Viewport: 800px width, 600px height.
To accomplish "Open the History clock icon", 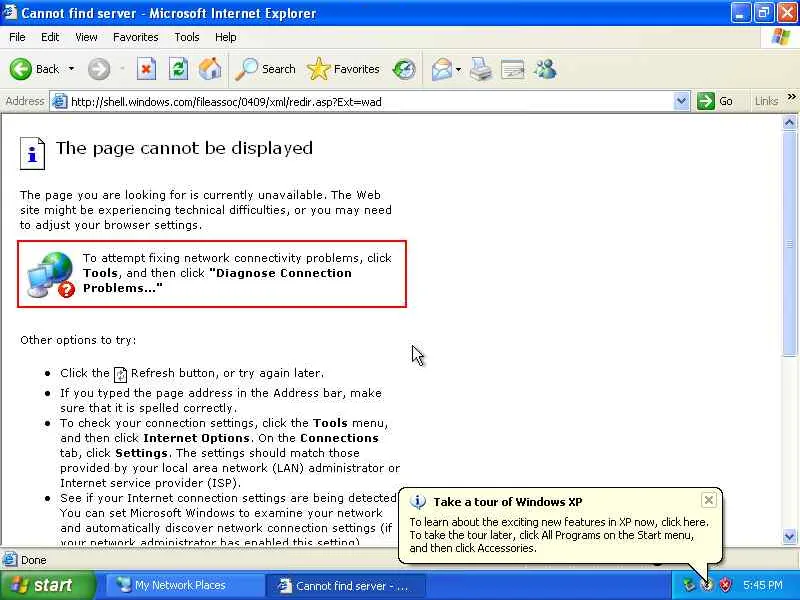I will (404, 69).
